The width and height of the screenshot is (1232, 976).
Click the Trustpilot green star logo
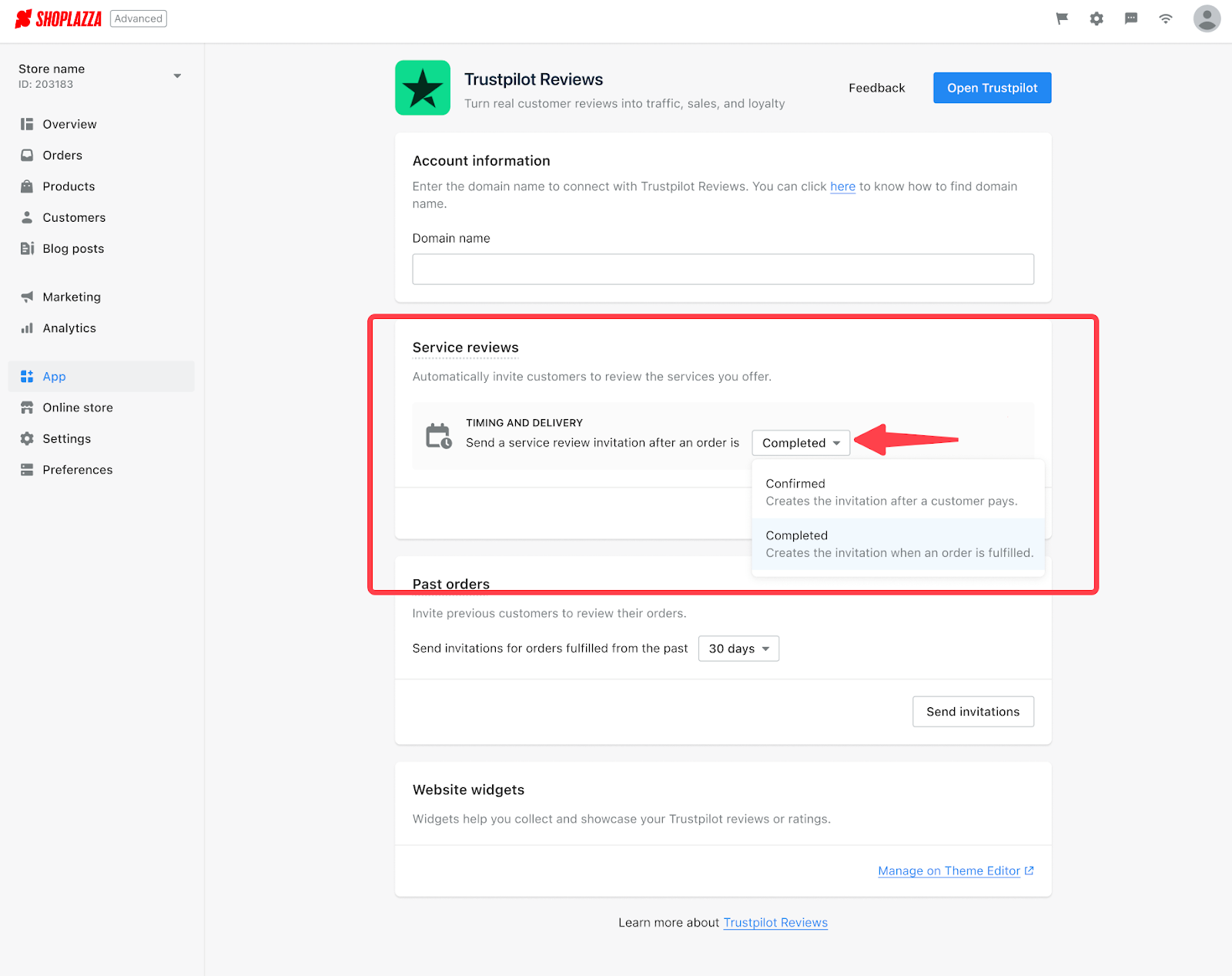pyautogui.click(x=423, y=88)
